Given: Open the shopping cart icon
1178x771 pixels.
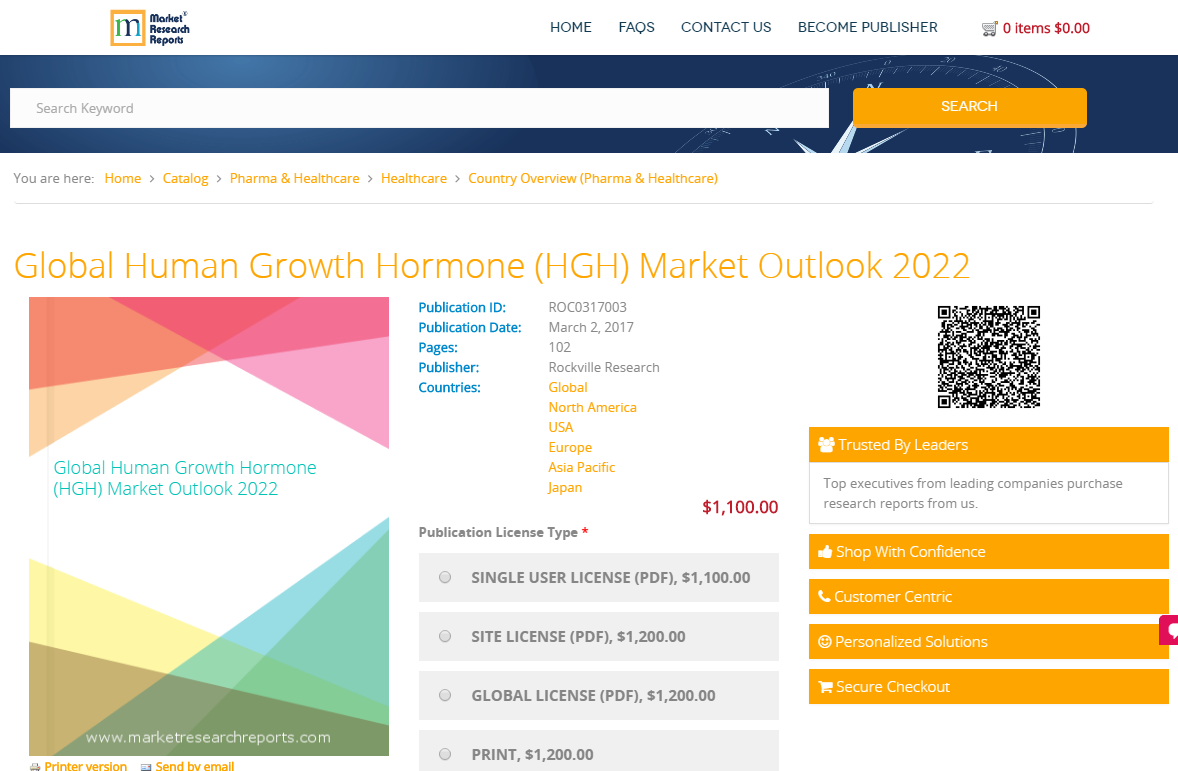Looking at the screenshot, I should (x=989, y=29).
